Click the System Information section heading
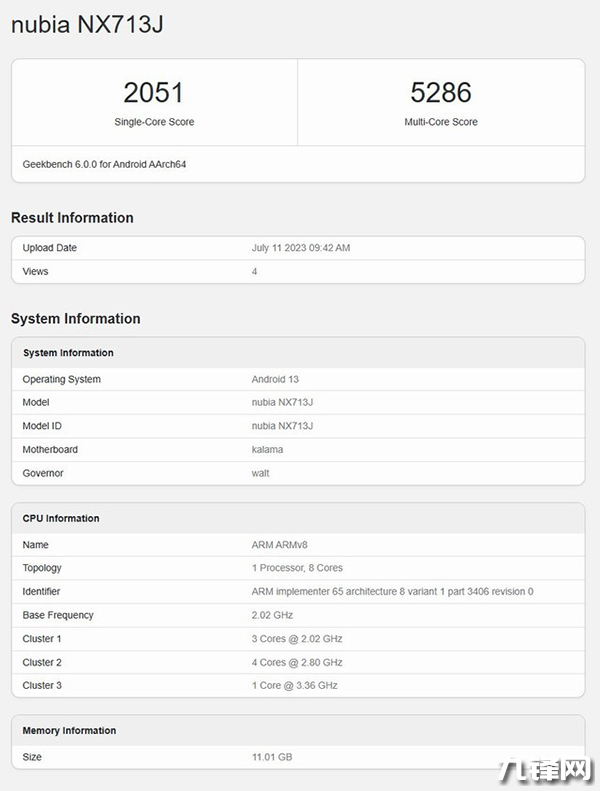The image size is (600, 791). [x=75, y=319]
